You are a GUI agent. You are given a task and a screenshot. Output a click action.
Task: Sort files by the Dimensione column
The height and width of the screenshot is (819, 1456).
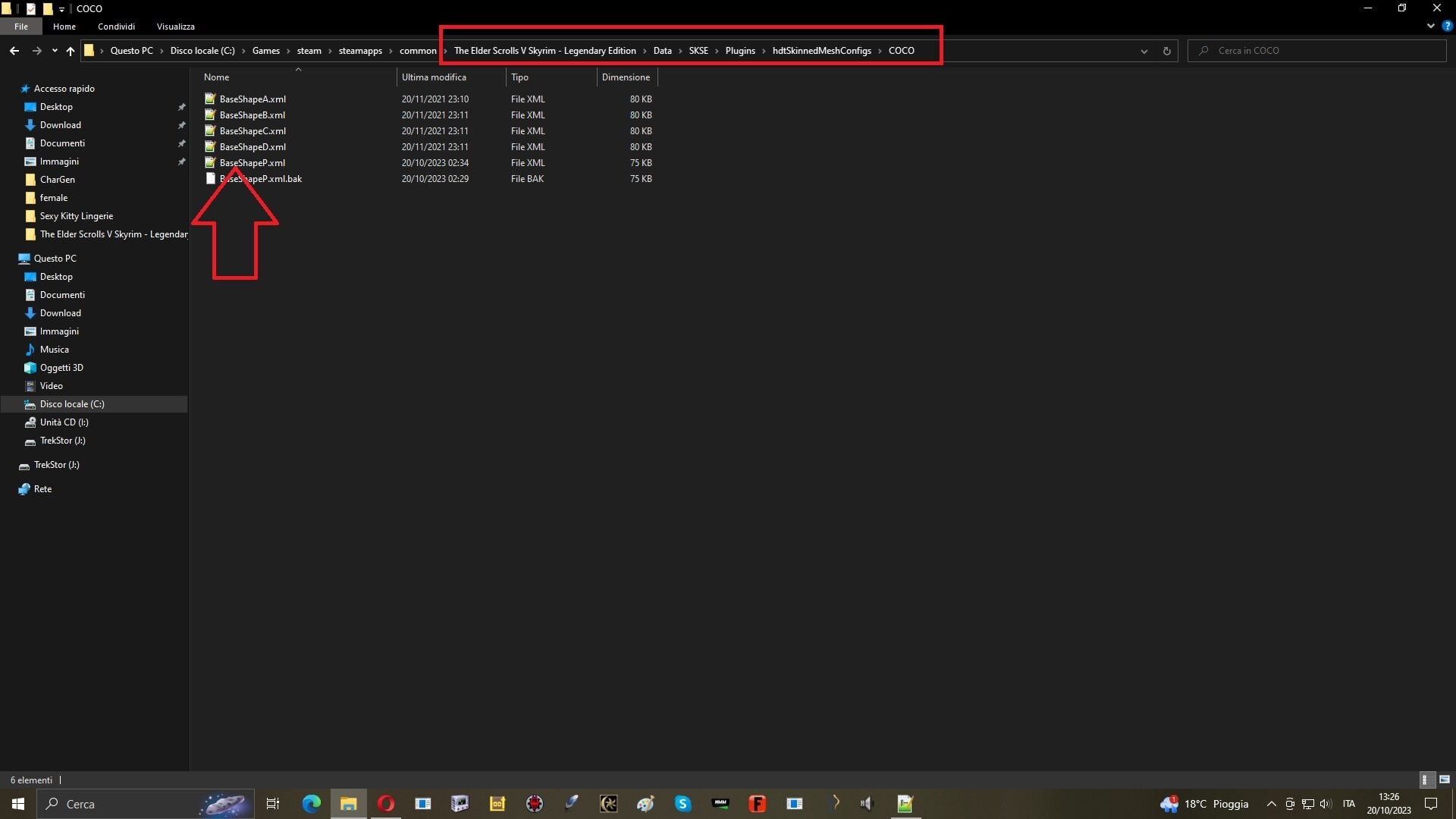click(627, 77)
